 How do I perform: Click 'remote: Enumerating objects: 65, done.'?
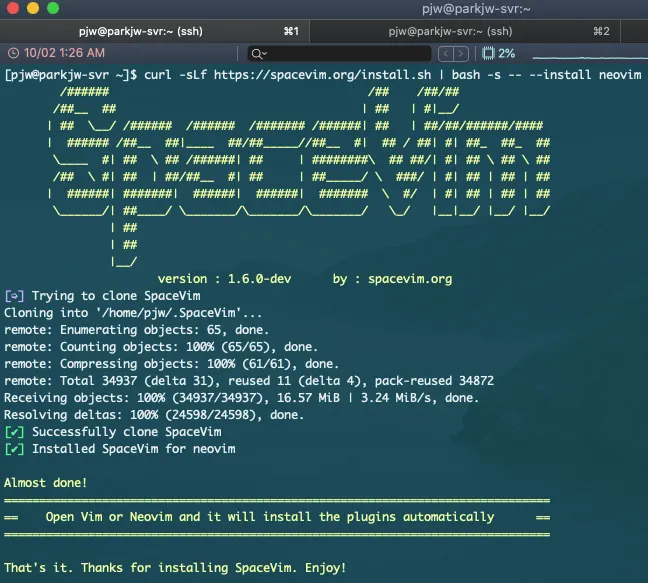click(x=136, y=330)
